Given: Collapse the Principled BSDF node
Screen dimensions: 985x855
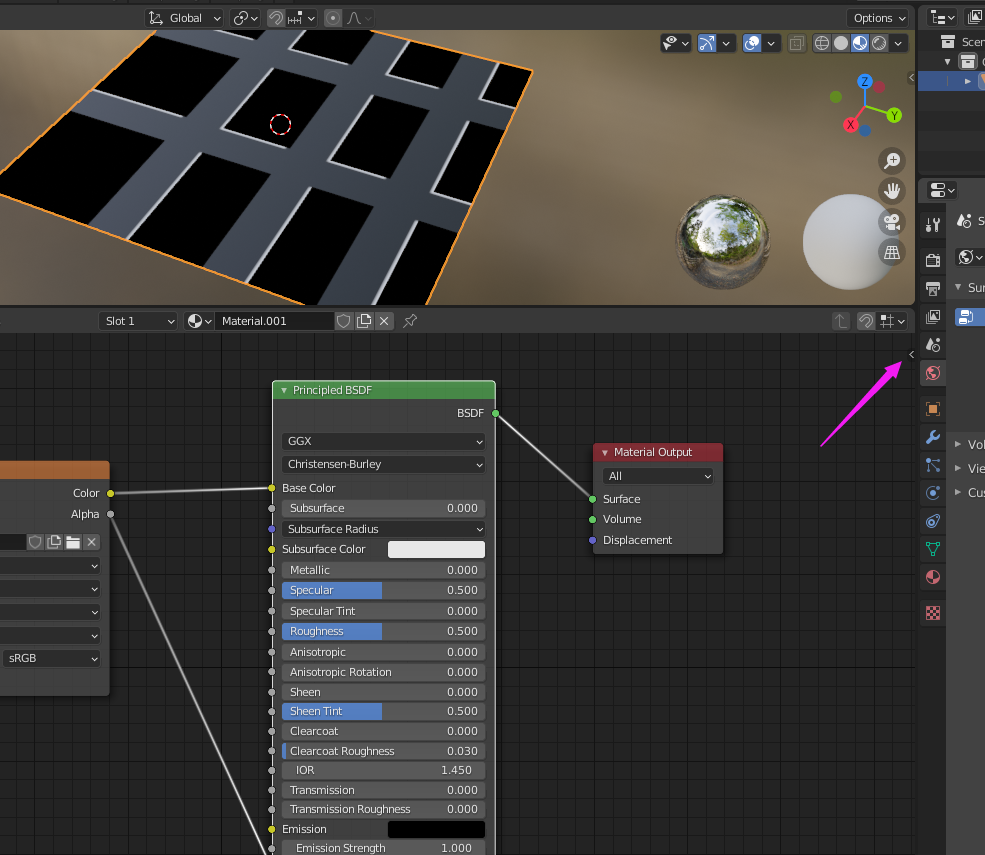Looking at the screenshot, I should click(x=284, y=390).
